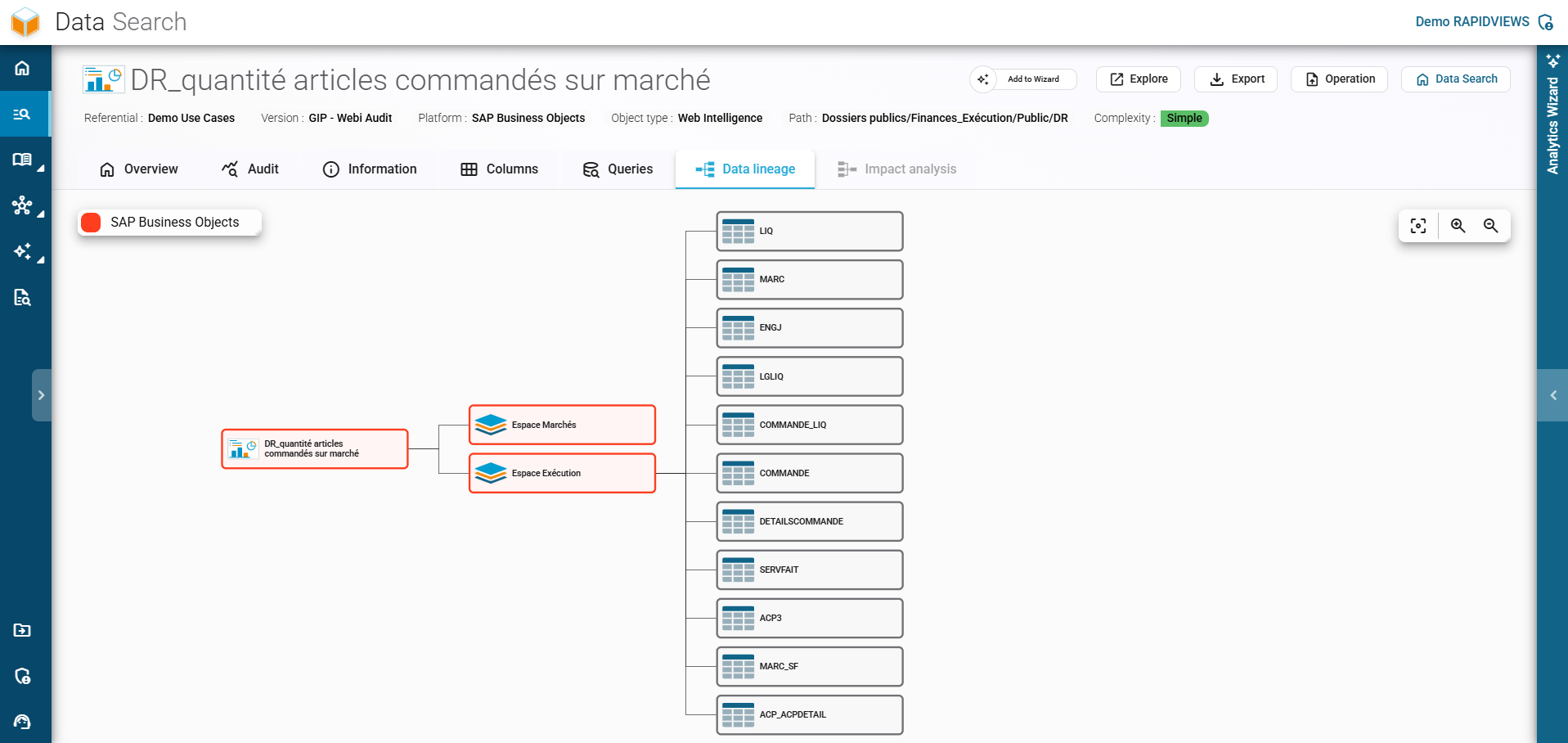Open the support headset icon in sidebar
Screen dimensions: 1568x743
22,722
